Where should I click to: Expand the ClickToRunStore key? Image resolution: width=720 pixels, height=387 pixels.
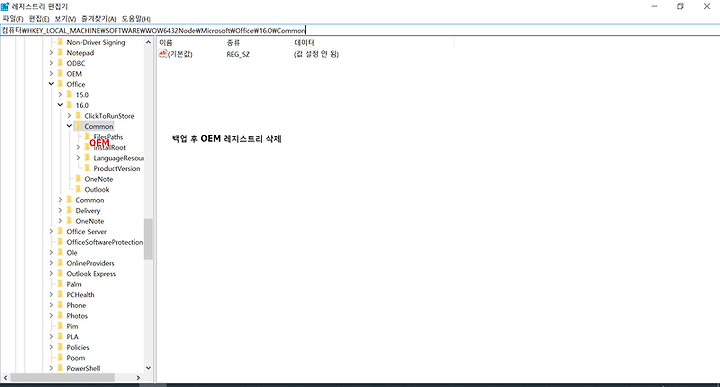click(69, 116)
